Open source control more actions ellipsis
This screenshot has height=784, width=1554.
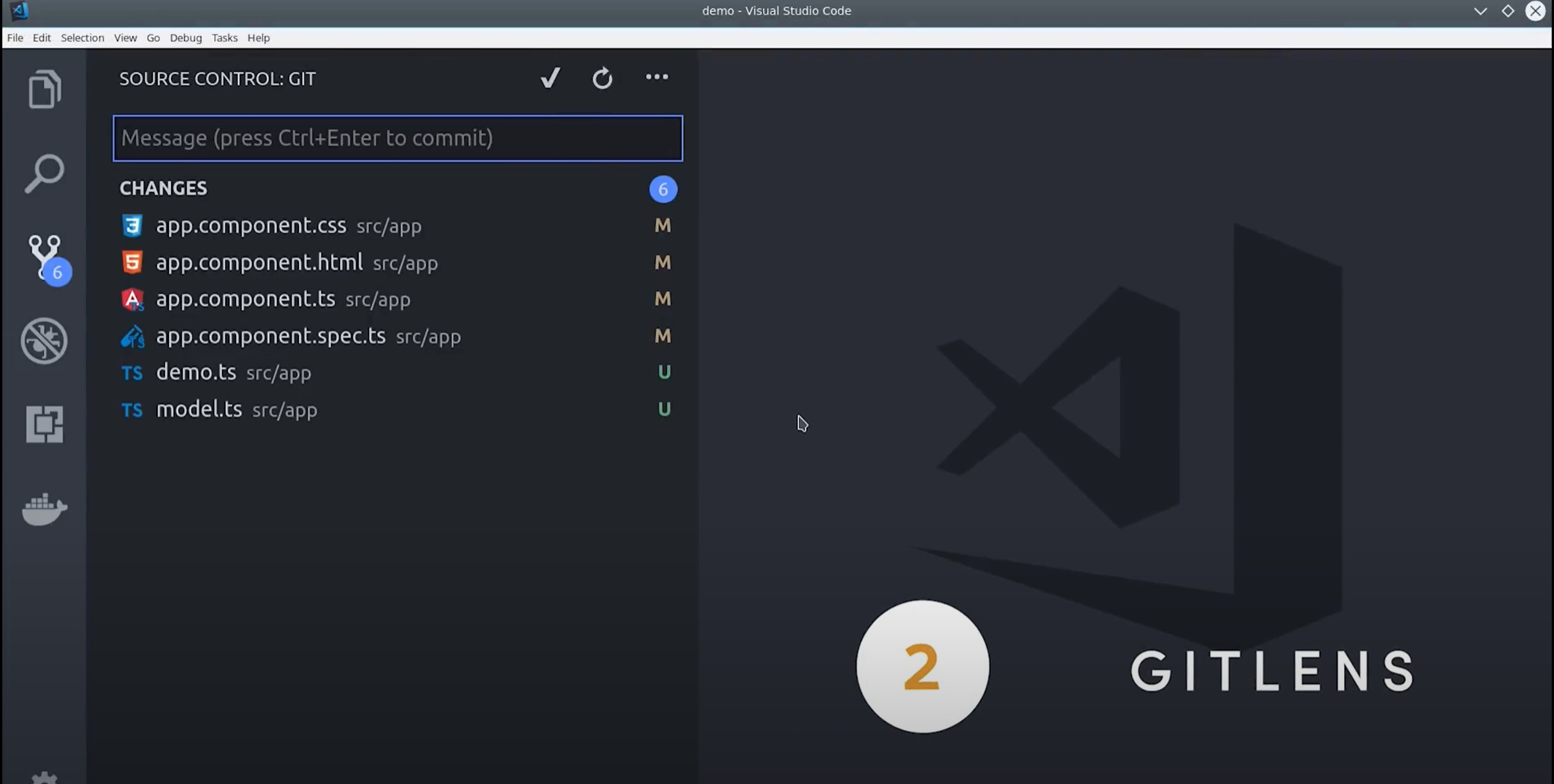point(657,77)
